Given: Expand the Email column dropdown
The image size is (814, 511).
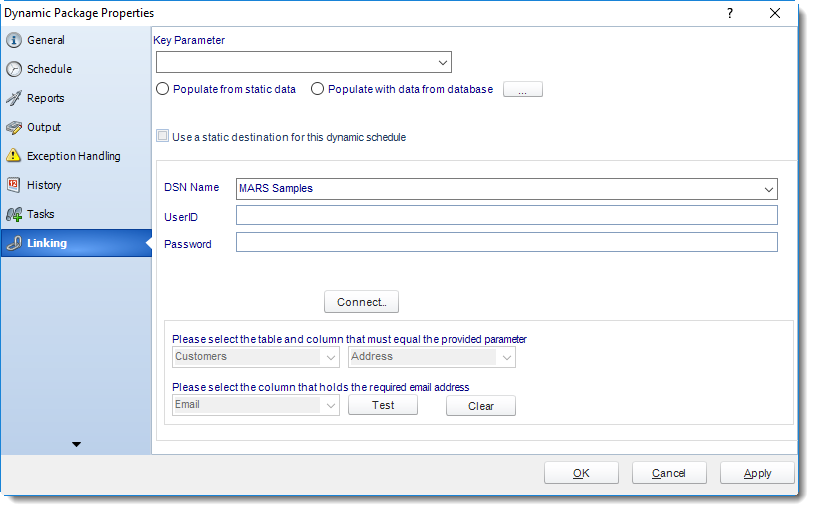Looking at the screenshot, I should point(331,405).
